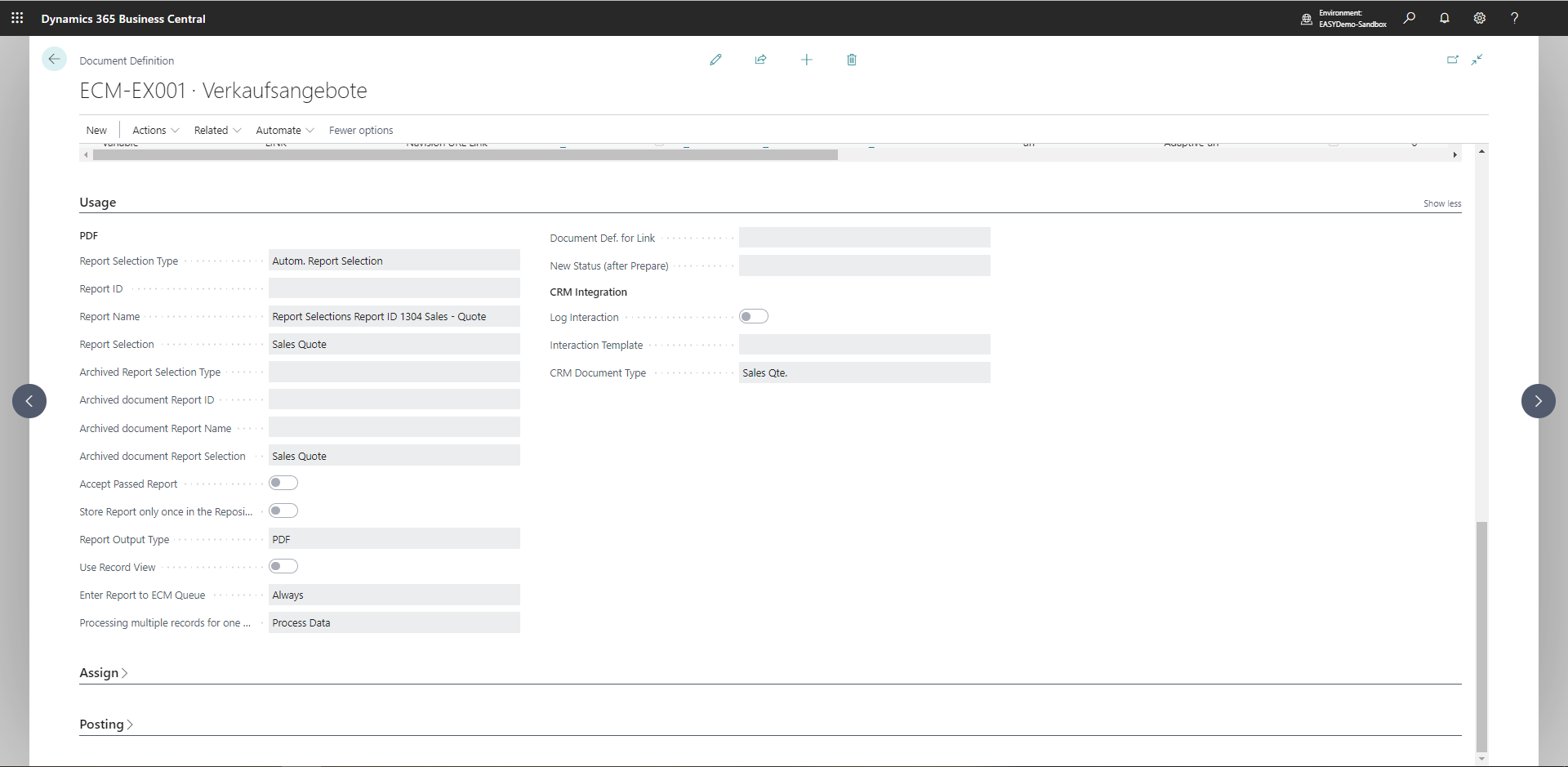Screen dimensions: 1568x767
Task: Open the settings gear icon
Action: (x=1479, y=18)
